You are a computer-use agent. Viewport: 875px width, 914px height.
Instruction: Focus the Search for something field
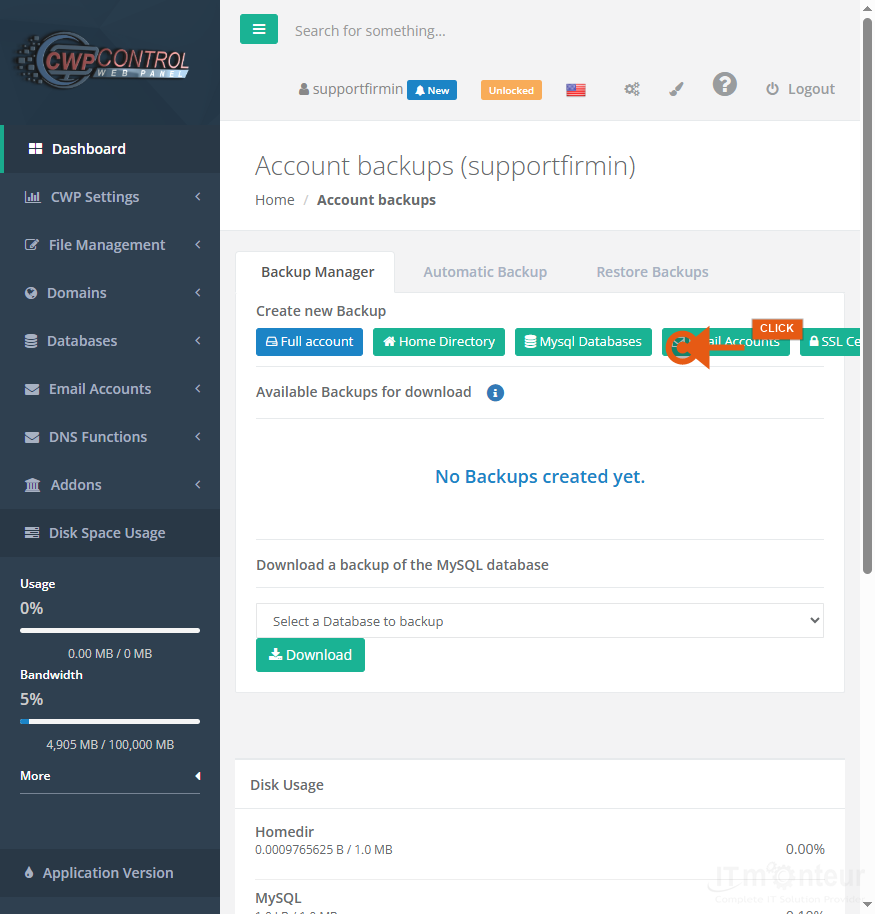click(x=370, y=31)
